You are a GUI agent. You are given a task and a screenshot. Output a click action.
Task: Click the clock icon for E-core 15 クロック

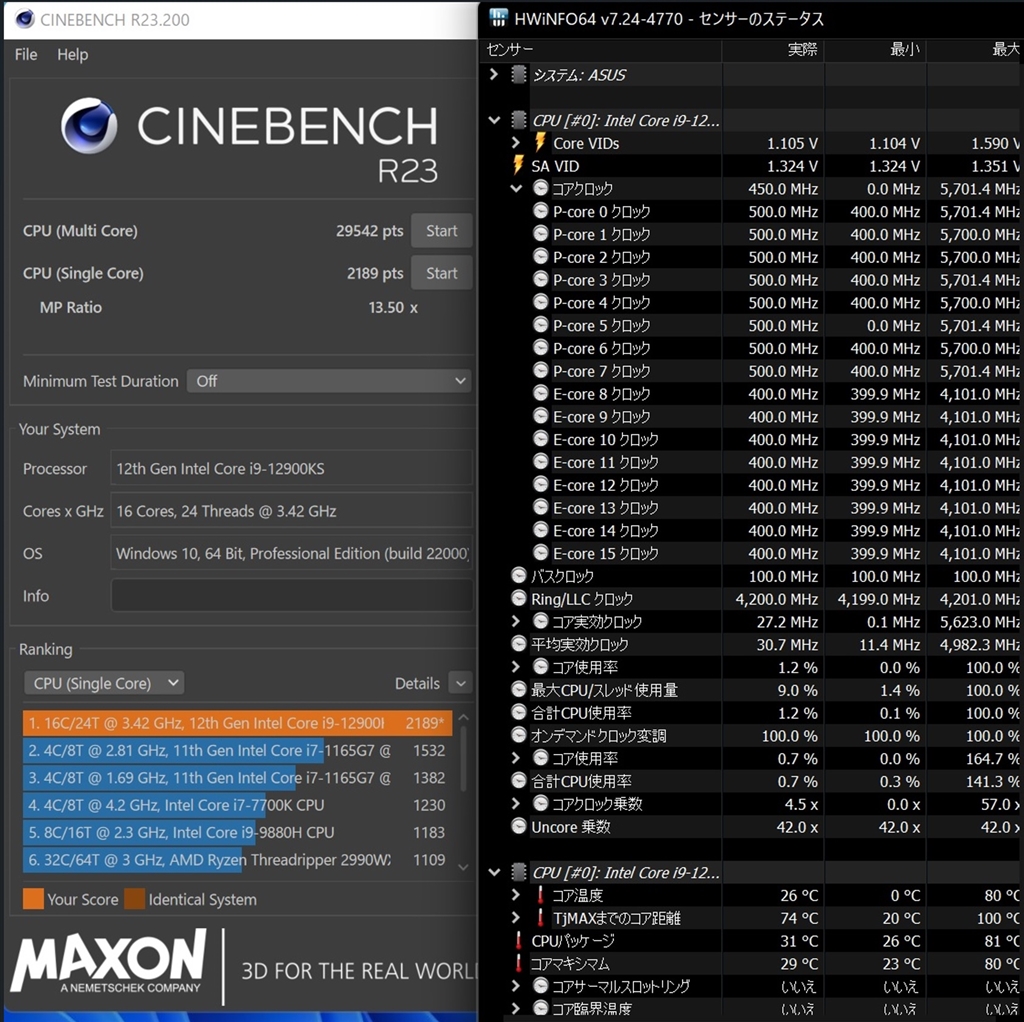(x=540, y=553)
